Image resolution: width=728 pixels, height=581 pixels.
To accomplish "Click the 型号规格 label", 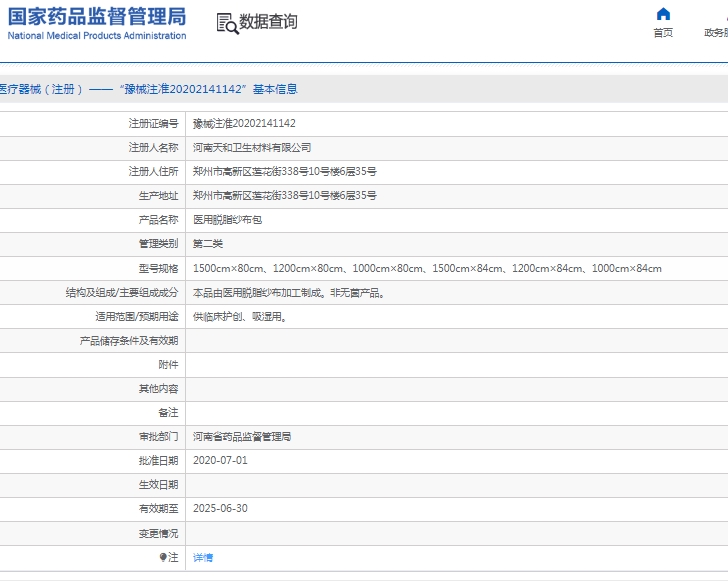I will click(x=158, y=268).
